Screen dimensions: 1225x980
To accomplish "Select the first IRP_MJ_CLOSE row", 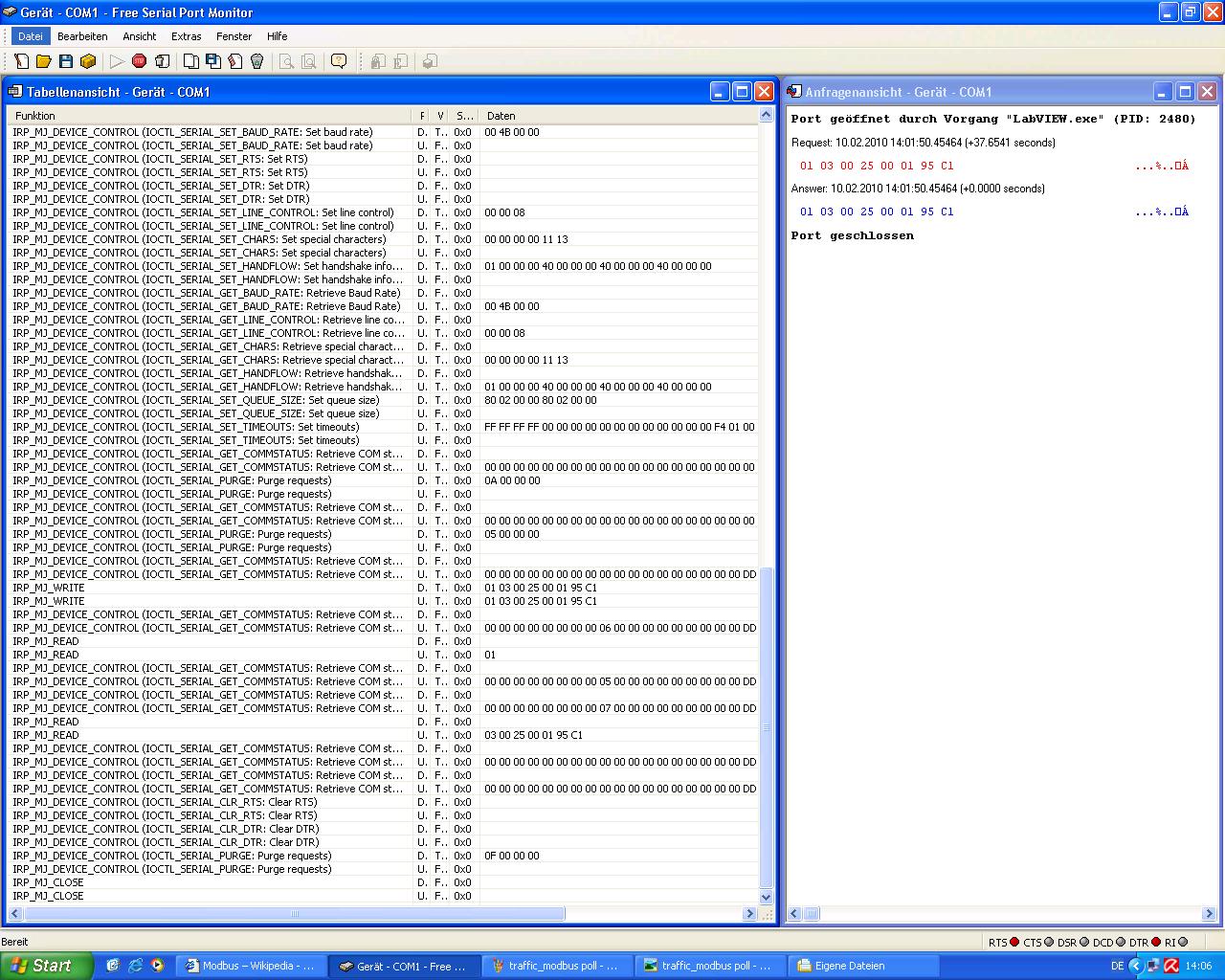I will (x=383, y=882).
